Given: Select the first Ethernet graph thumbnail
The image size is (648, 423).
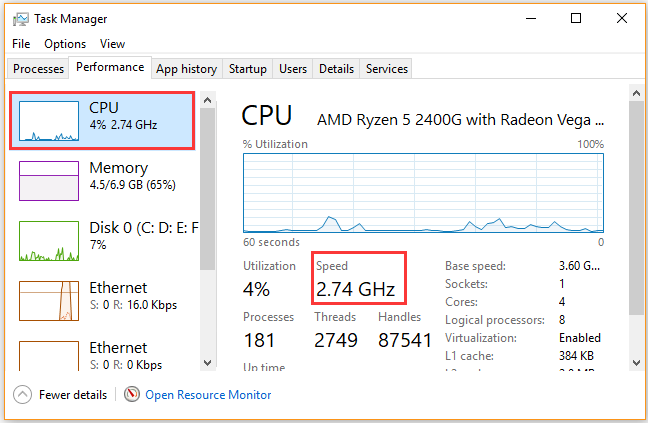Looking at the screenshot, I should pyautogui.click(x=49, y=300).
